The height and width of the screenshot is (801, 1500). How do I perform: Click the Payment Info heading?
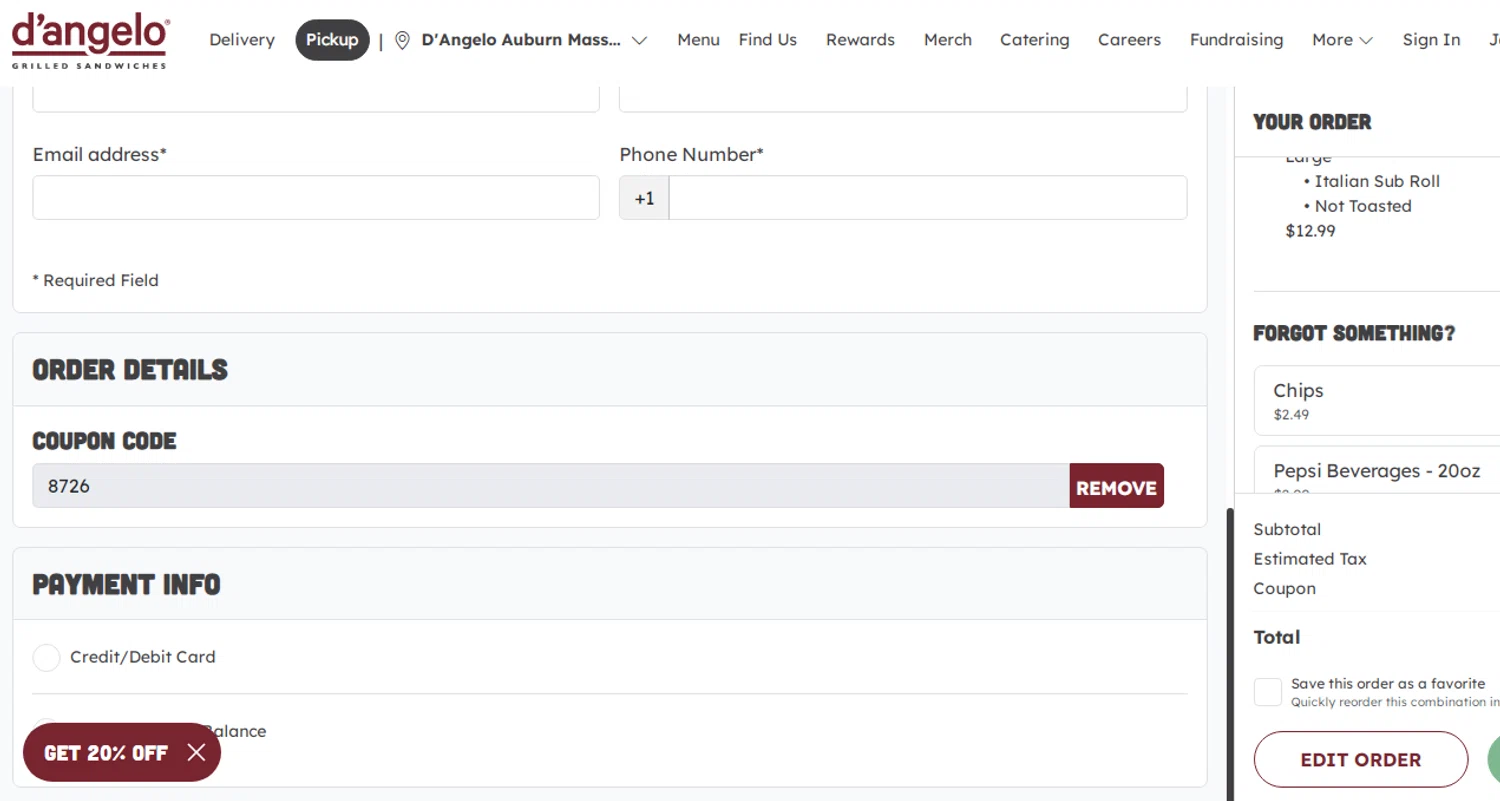coord(126,584)
